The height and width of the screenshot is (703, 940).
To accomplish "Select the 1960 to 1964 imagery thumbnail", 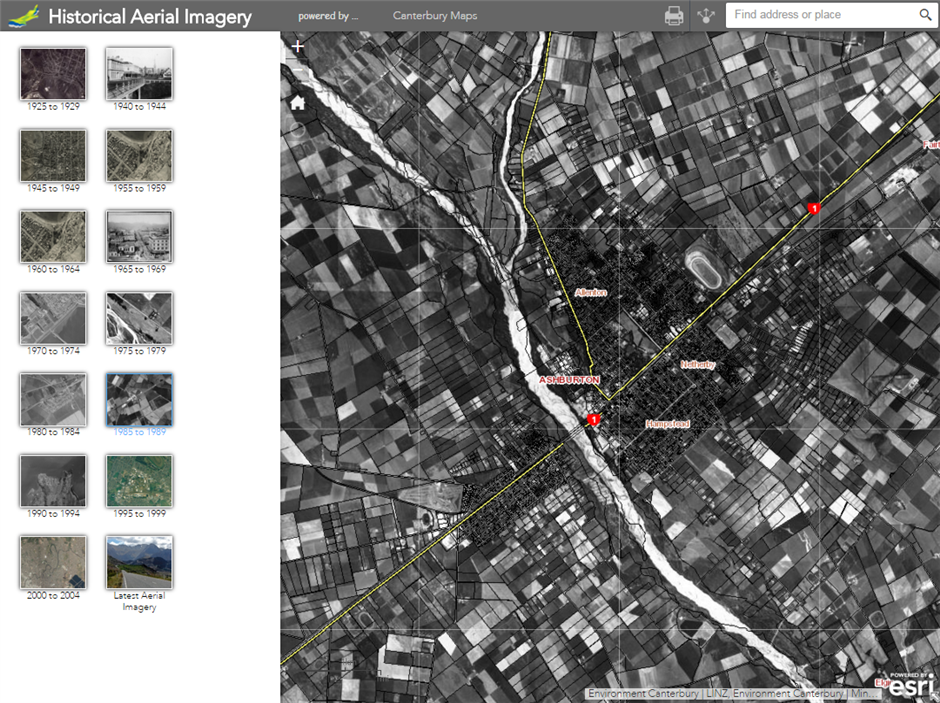I will coord(53,237).
